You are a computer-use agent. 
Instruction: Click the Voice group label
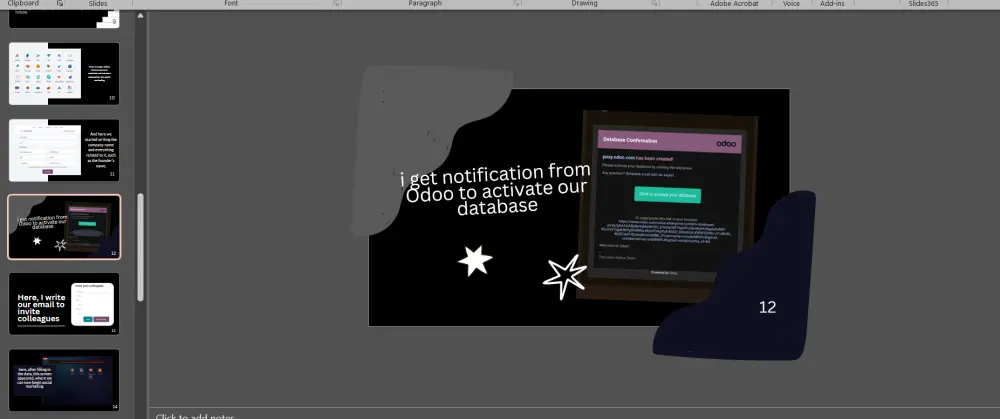(791, 4)
